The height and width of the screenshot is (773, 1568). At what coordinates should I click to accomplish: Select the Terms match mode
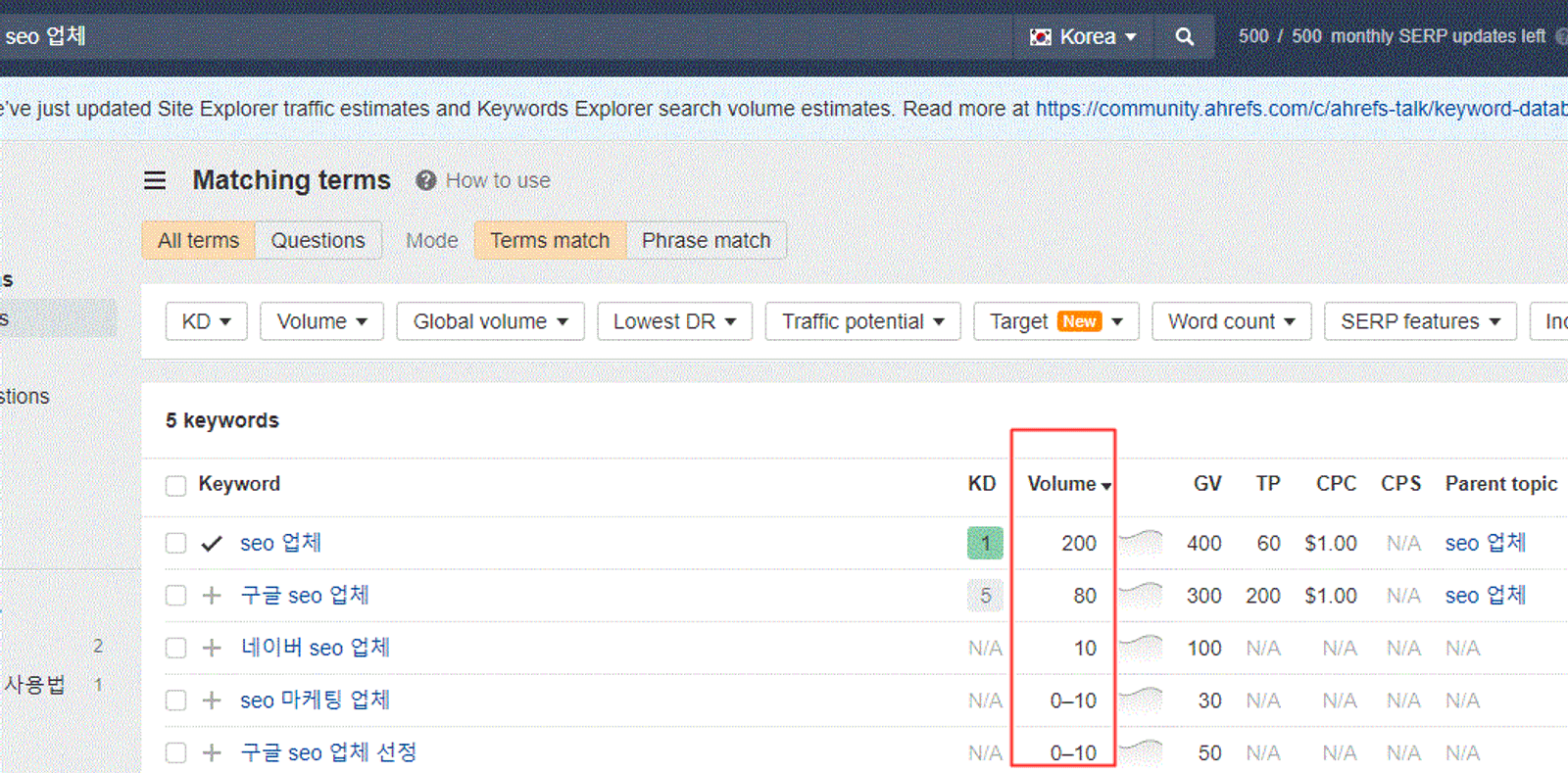pyautogui.click(x=550, y=240)
